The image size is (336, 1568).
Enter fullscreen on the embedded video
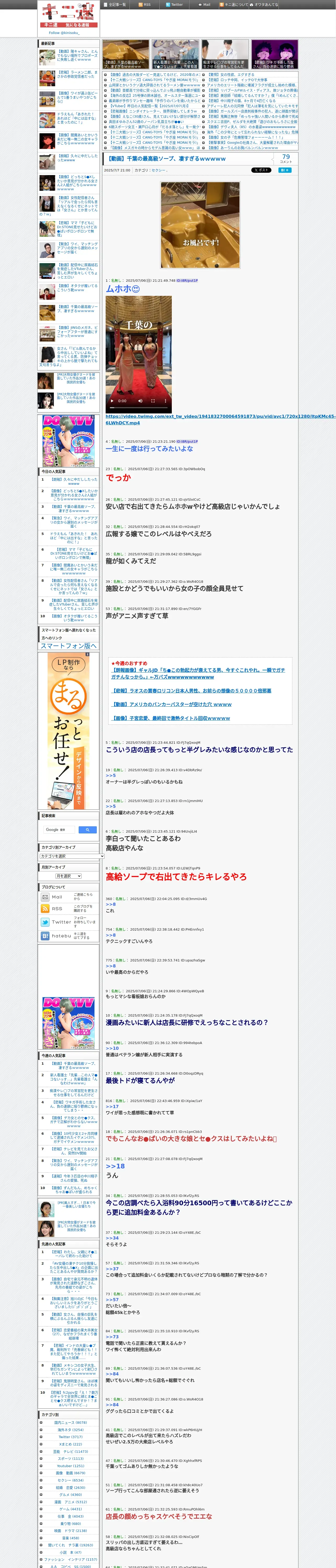click(x=152, y=401)
